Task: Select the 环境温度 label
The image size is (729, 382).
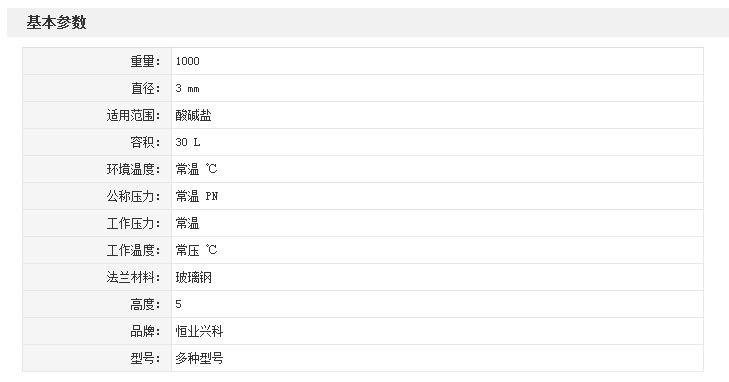Action: click(133, 169)
